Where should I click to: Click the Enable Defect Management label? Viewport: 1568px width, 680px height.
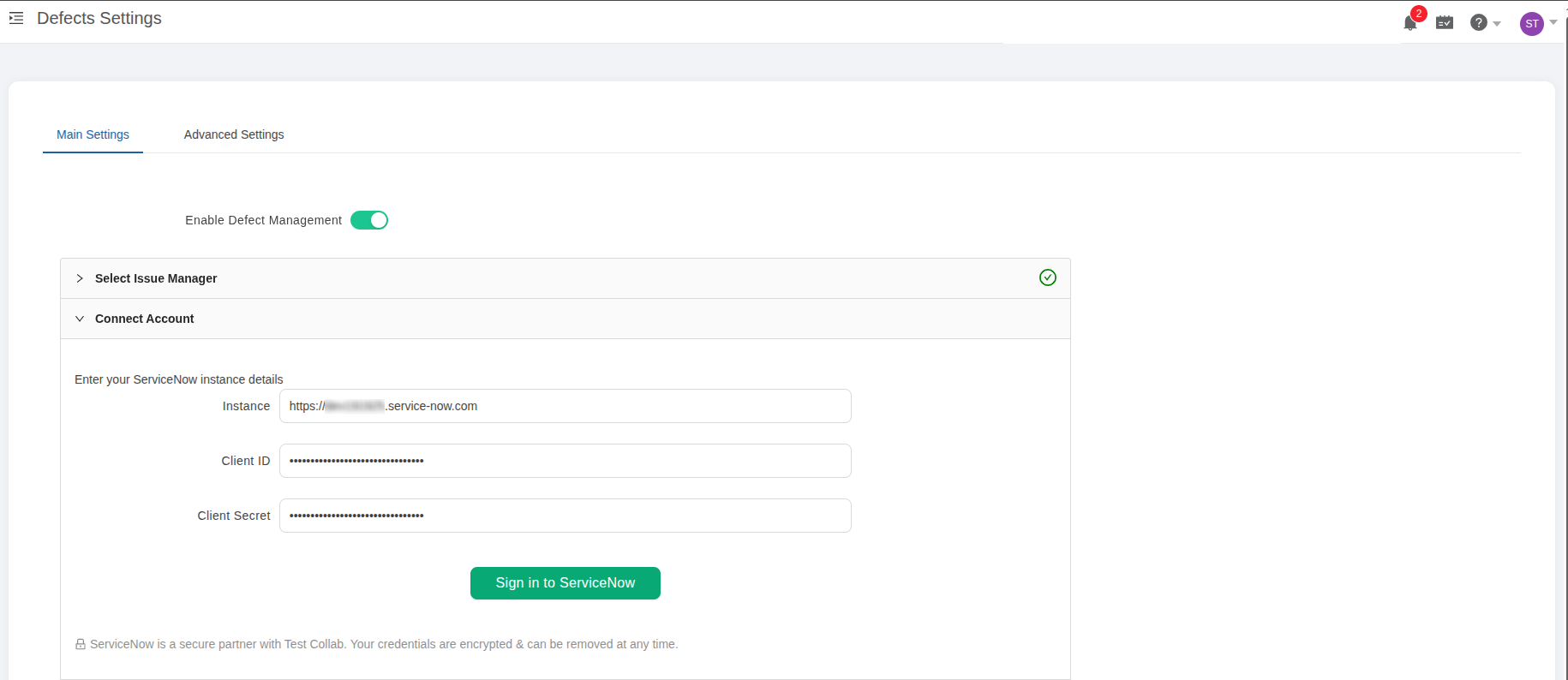pyautogui.click(x=264, y=220)
